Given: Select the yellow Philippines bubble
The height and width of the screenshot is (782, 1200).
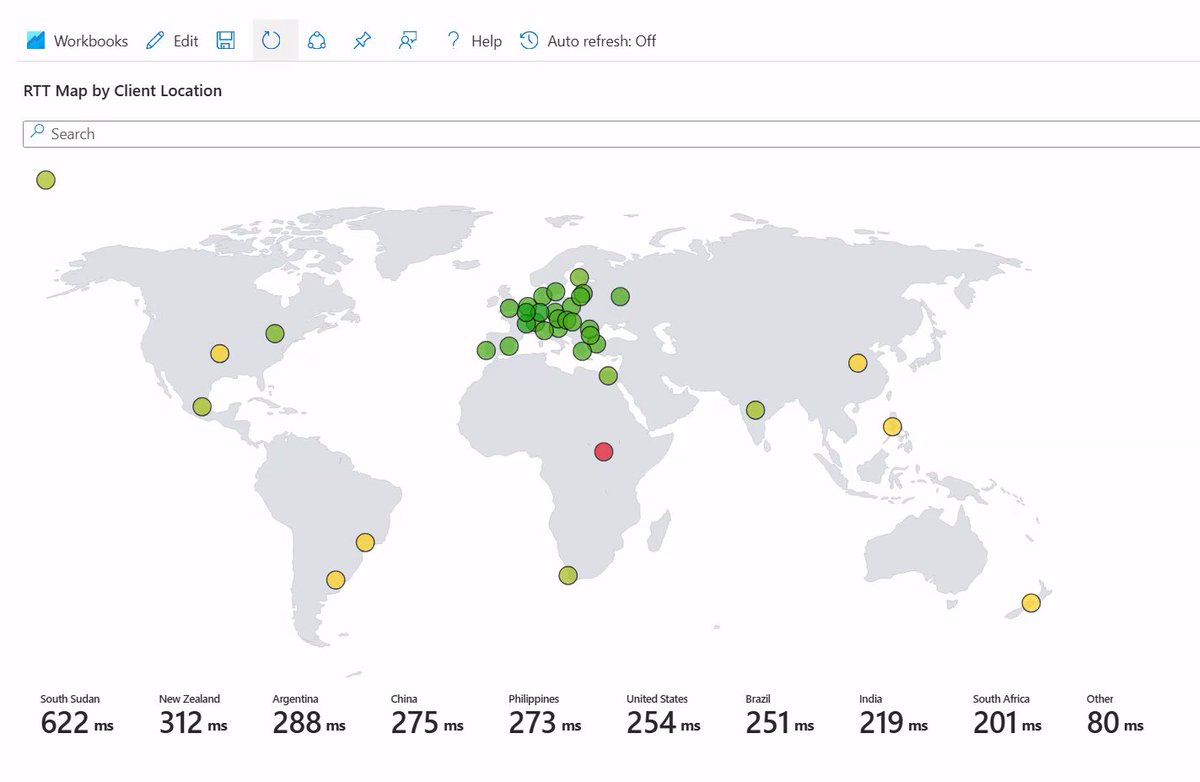Looking at the screenshot, I should [x=892, y=427].
